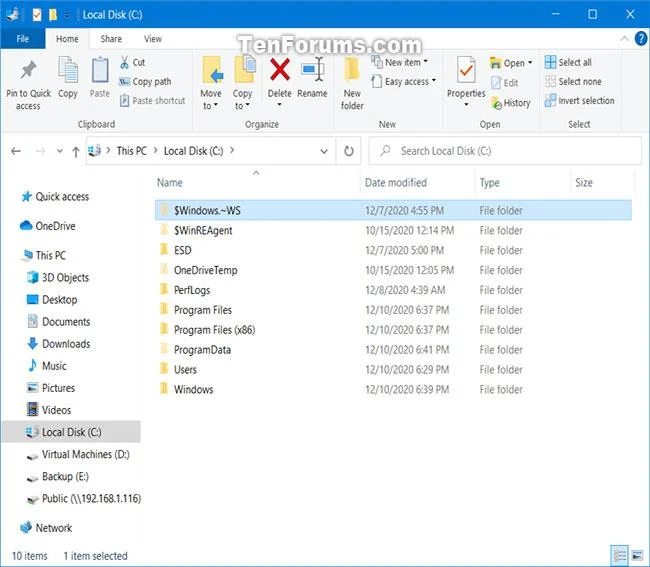Go up one folder level arrow
The width and height of the screenshot is (650, 567).
[x=75, y=152]
